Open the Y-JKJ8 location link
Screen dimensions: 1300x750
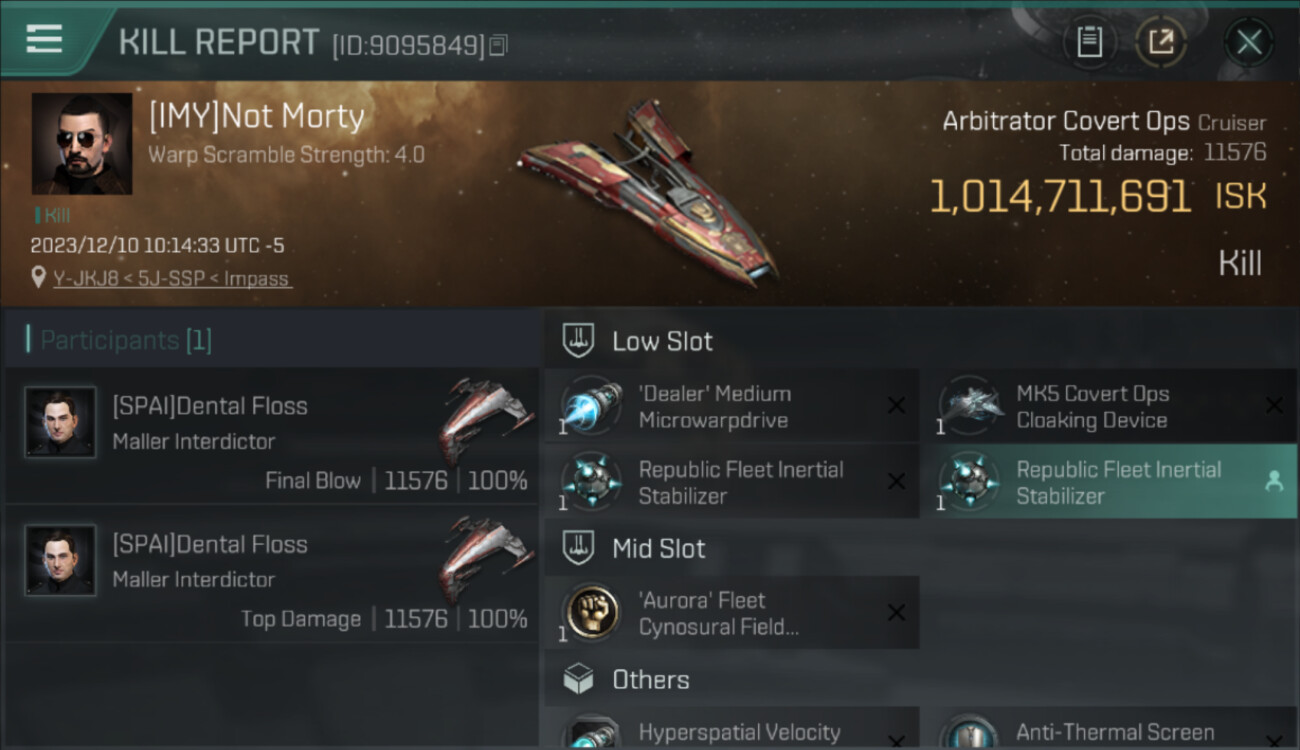[x=172, y=279]
